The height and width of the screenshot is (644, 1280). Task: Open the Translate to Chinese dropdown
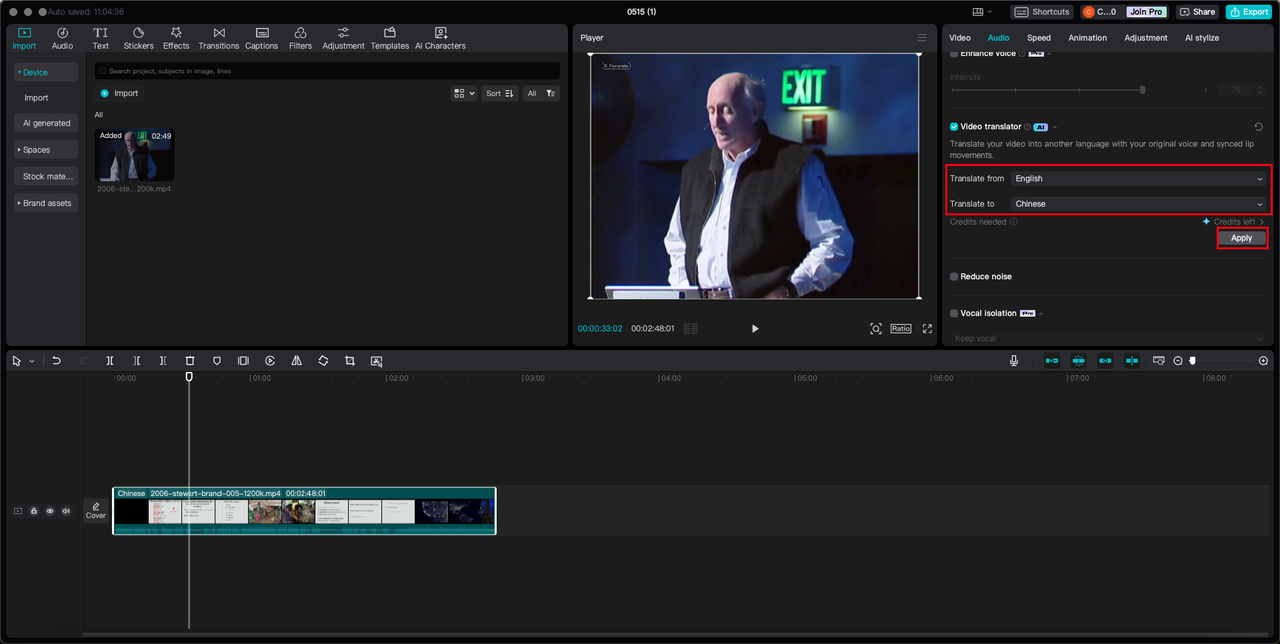1139,204
